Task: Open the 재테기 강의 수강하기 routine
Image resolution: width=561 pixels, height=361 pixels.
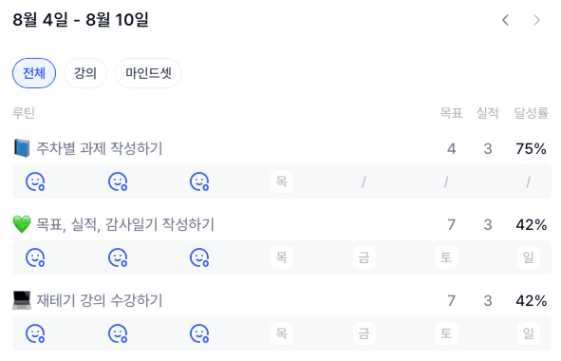Action: click(99, 301)
